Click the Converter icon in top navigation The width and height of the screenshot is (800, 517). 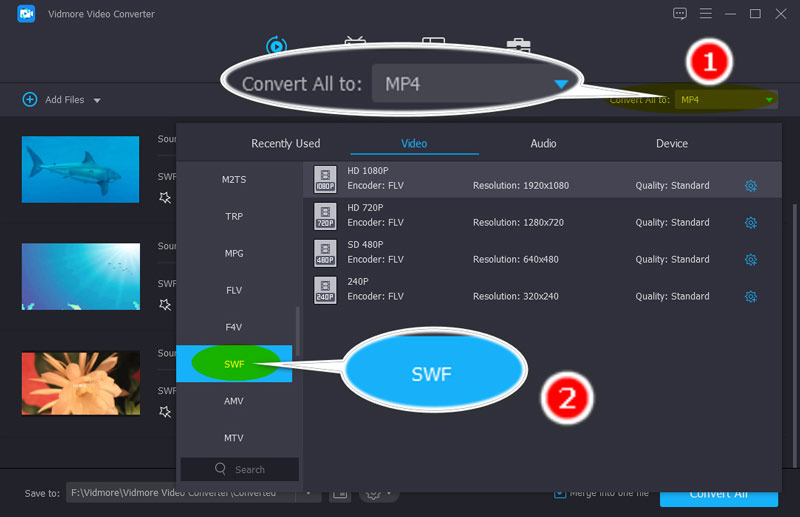(x=276, y=46)
